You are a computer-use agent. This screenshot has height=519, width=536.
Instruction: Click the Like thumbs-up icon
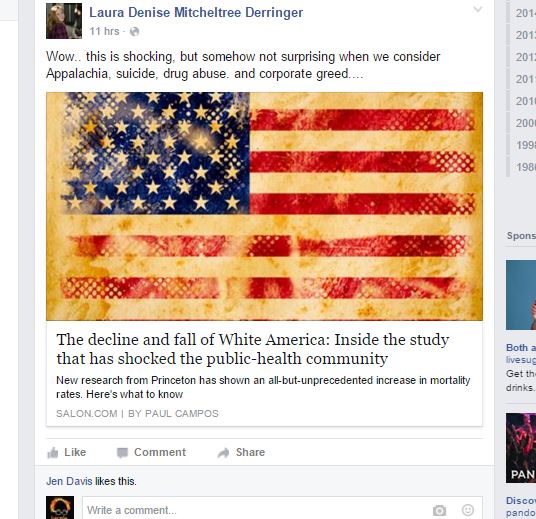click(53, 453)
